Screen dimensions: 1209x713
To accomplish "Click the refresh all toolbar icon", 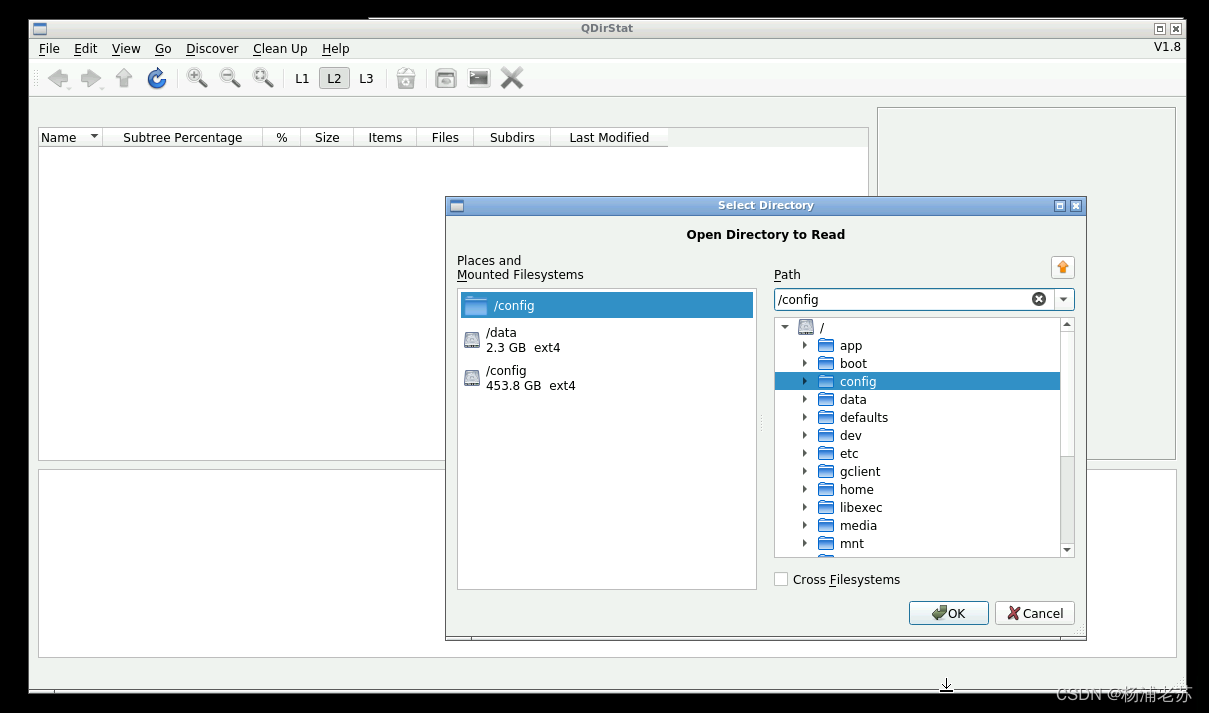I will pyautogui.click(x=157, y=78).
